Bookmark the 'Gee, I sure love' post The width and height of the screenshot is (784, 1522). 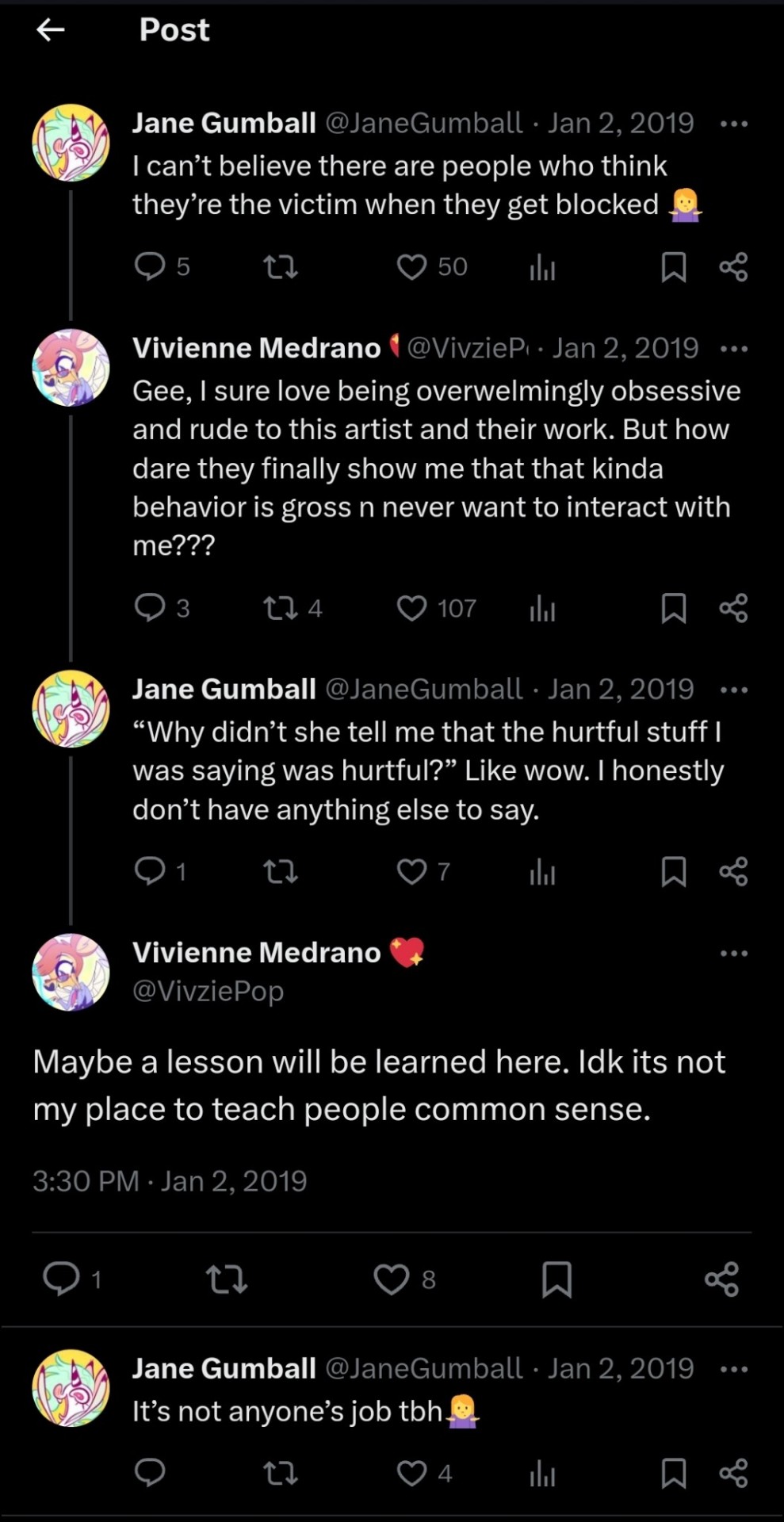tap(673, 609)
